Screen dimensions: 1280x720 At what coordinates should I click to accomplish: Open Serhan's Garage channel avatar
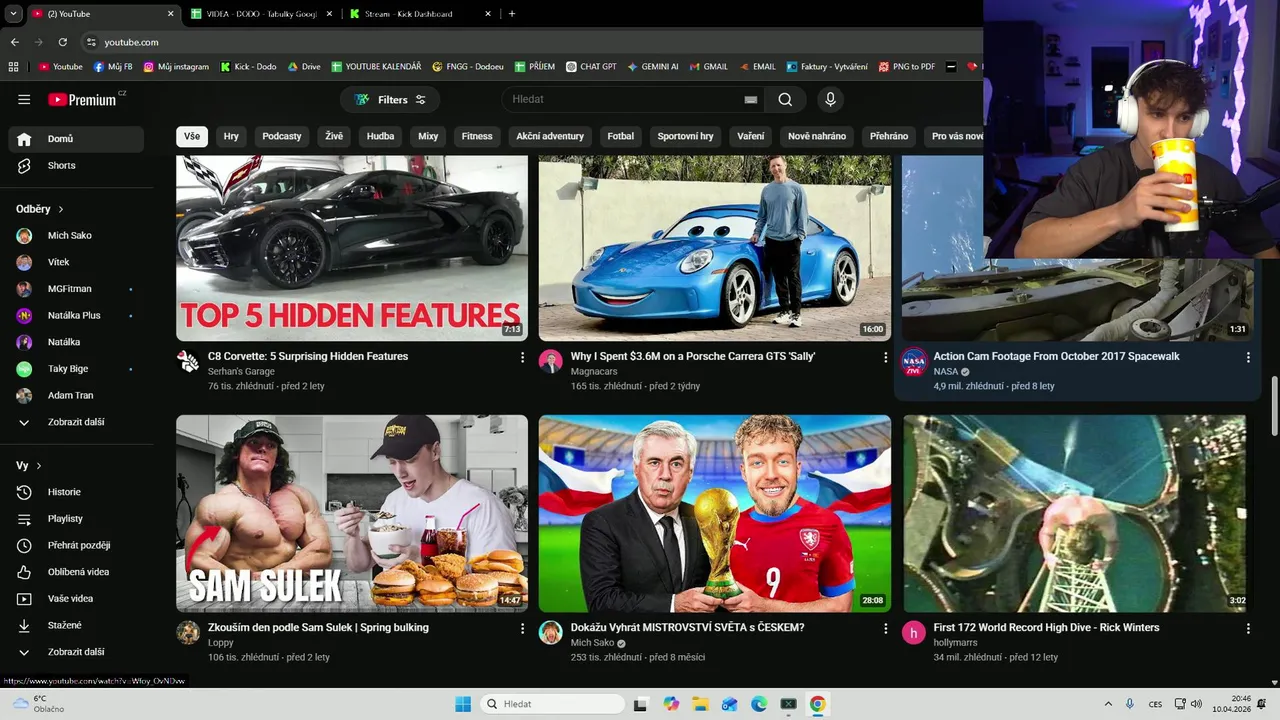188,361
